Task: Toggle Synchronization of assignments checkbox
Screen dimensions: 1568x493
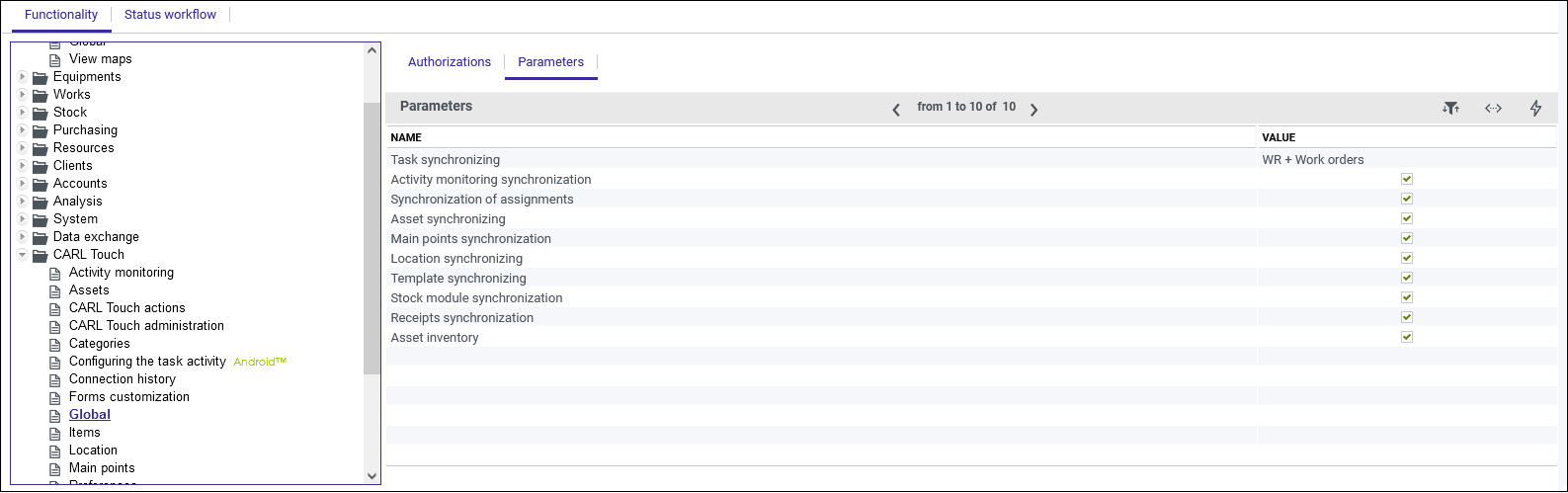Action: pos(1407,199)
